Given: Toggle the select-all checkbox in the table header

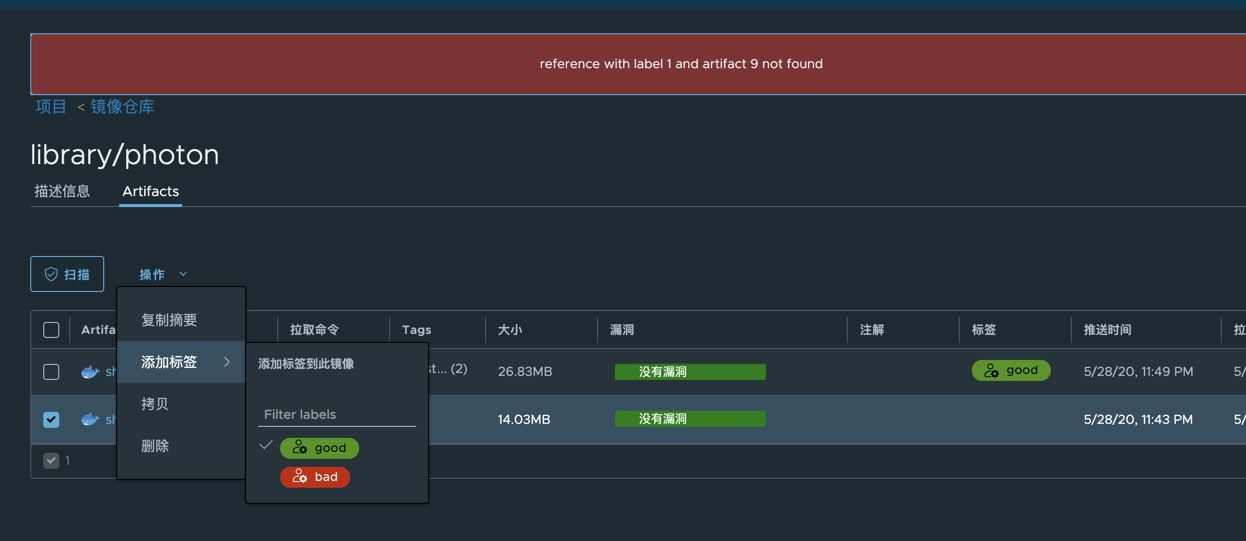Looking at the screenshot, I should click(51, 329).
